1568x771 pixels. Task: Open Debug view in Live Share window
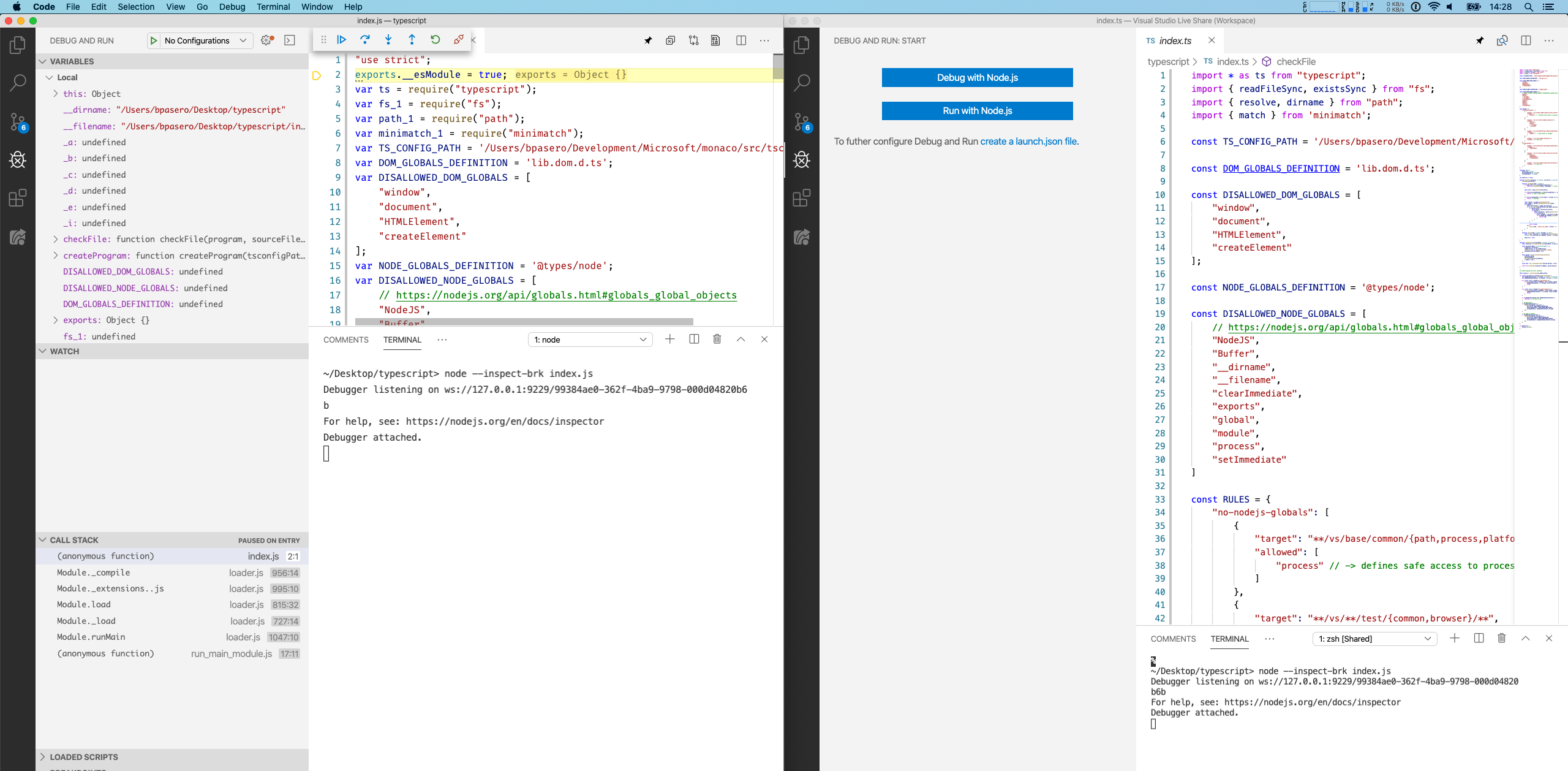[x=802, y=160]
